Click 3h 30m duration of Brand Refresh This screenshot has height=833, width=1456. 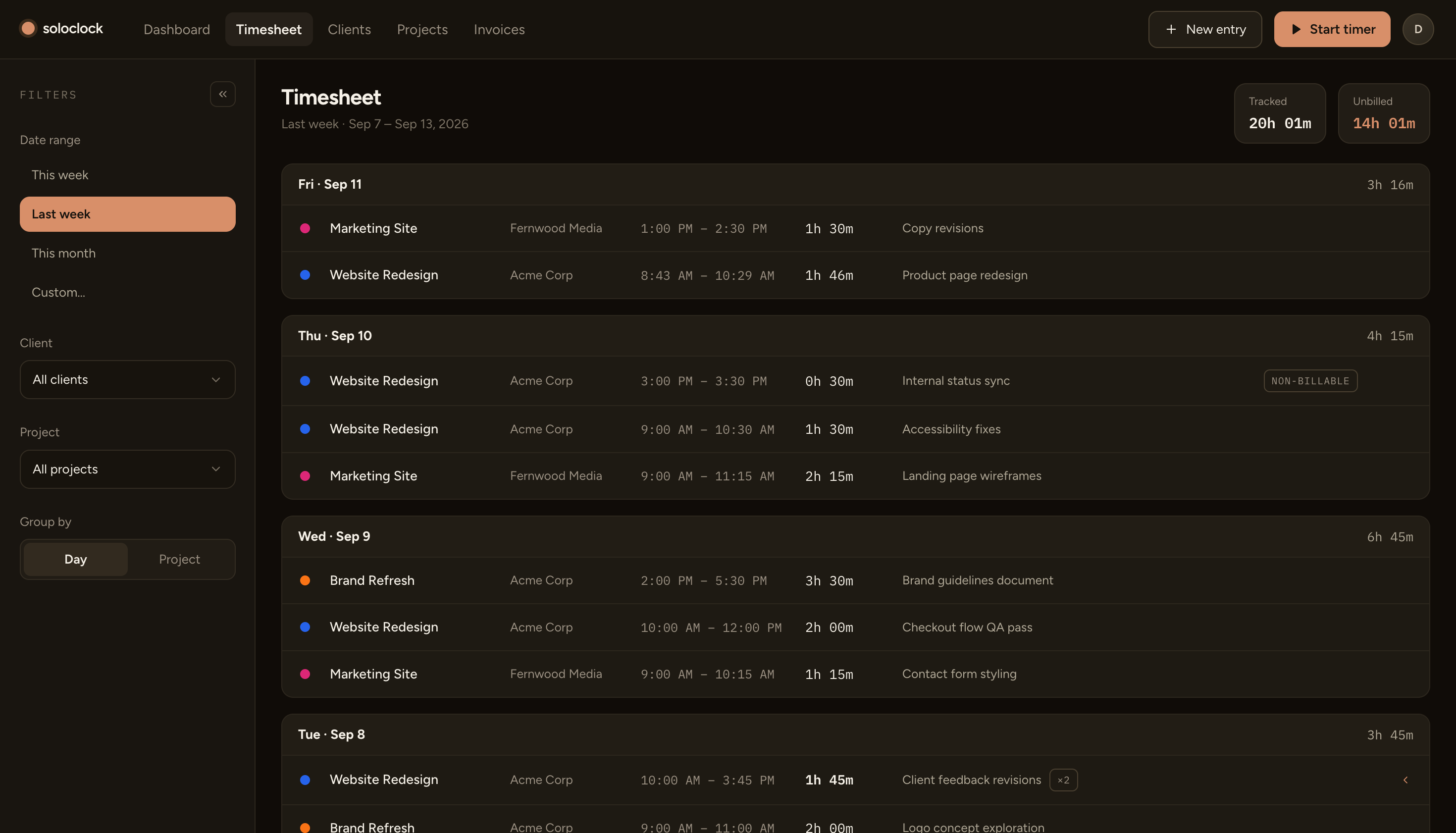click(x=829, y=581)
